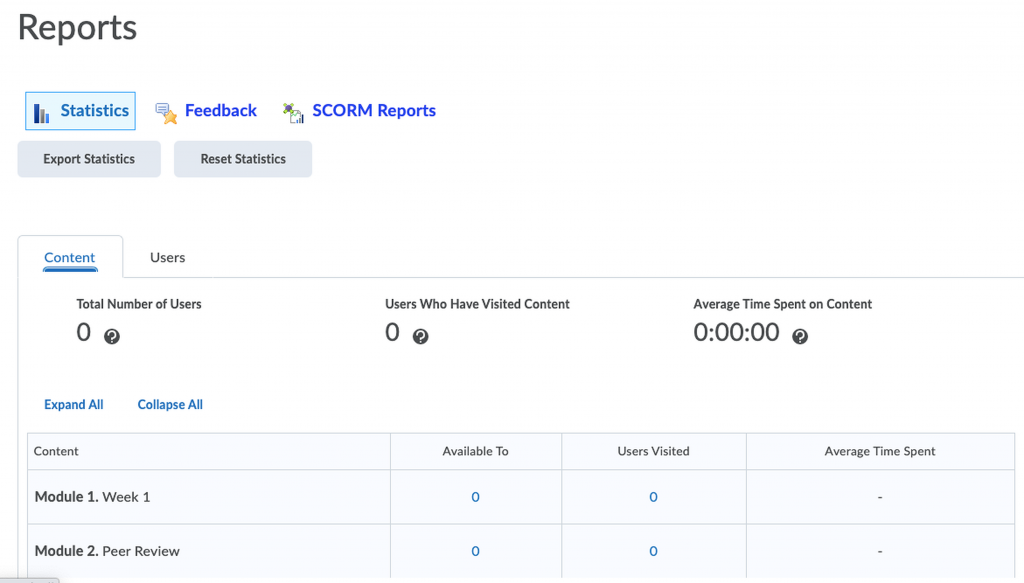The image size is (1024, 583).
Task: Open the Feedback reports link
Action: (x=221, y=110)
